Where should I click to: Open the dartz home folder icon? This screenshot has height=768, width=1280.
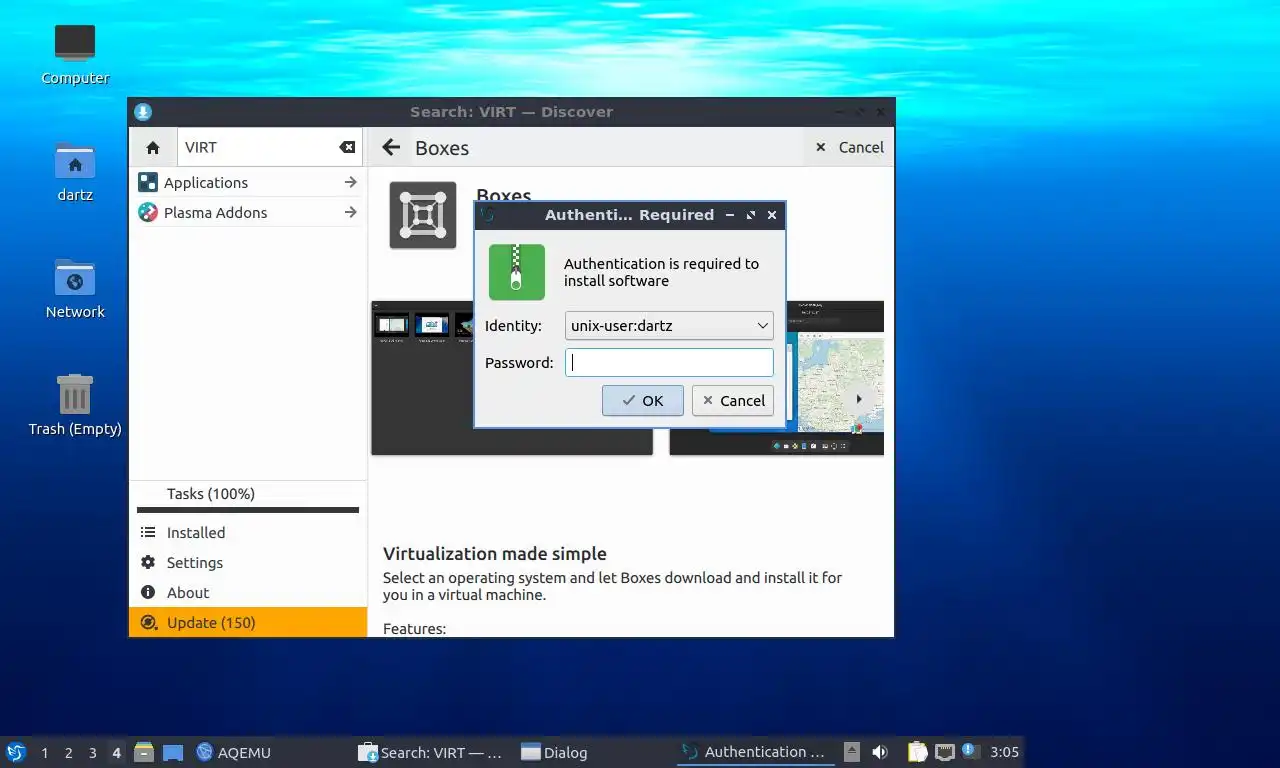click(75, 161)
